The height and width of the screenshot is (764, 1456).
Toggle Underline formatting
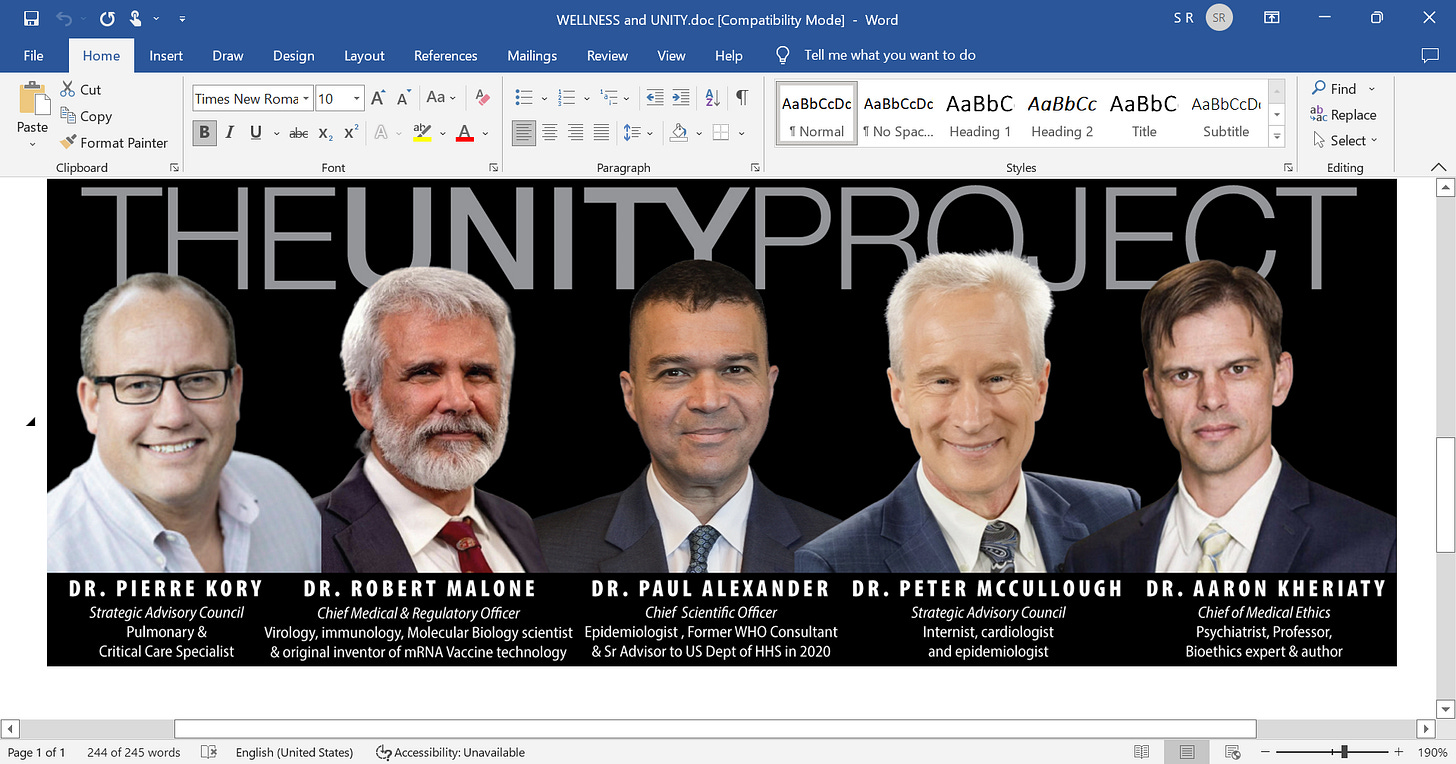255,132
